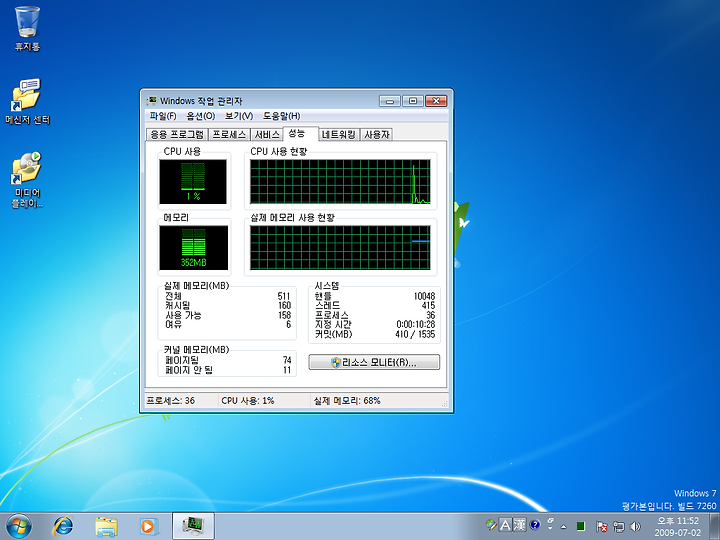Open the 휴지통 recycle bin icon
Screen dimensions: 720x540
(27, 28)
